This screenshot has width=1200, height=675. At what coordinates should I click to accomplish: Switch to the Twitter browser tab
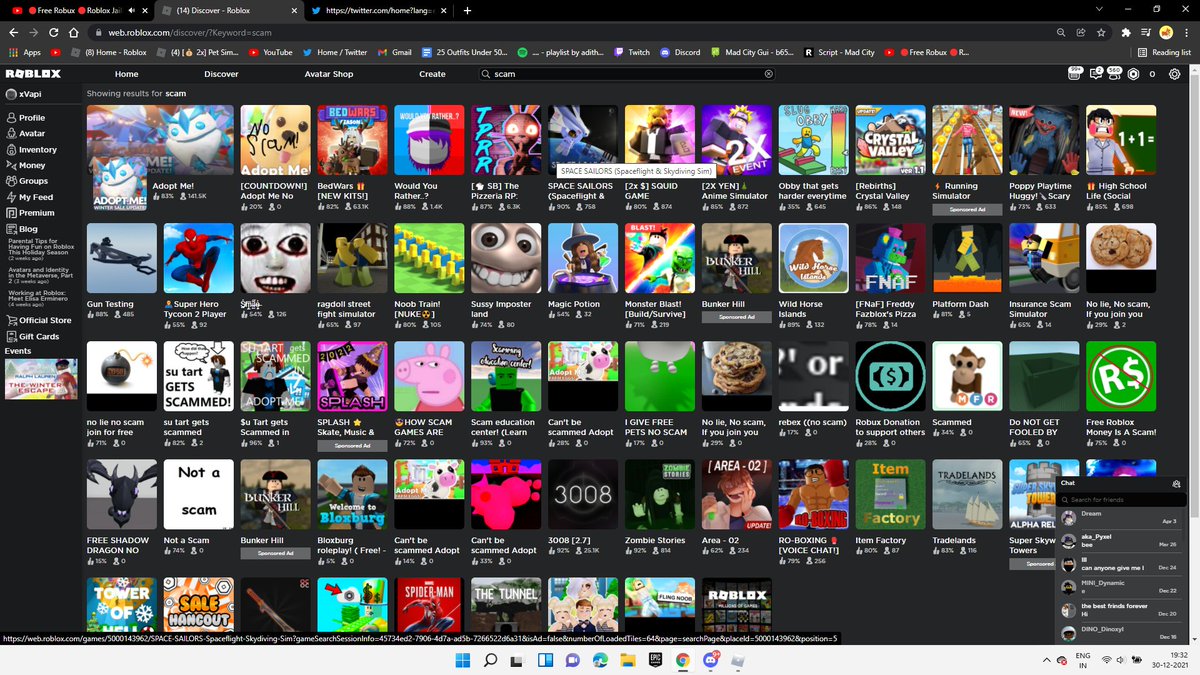coord(377,10)
